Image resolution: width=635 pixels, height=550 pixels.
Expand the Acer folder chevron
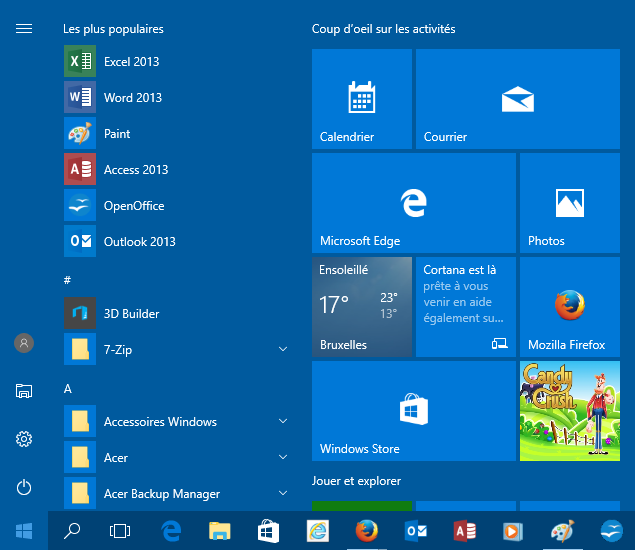click(x=283, y=458)
